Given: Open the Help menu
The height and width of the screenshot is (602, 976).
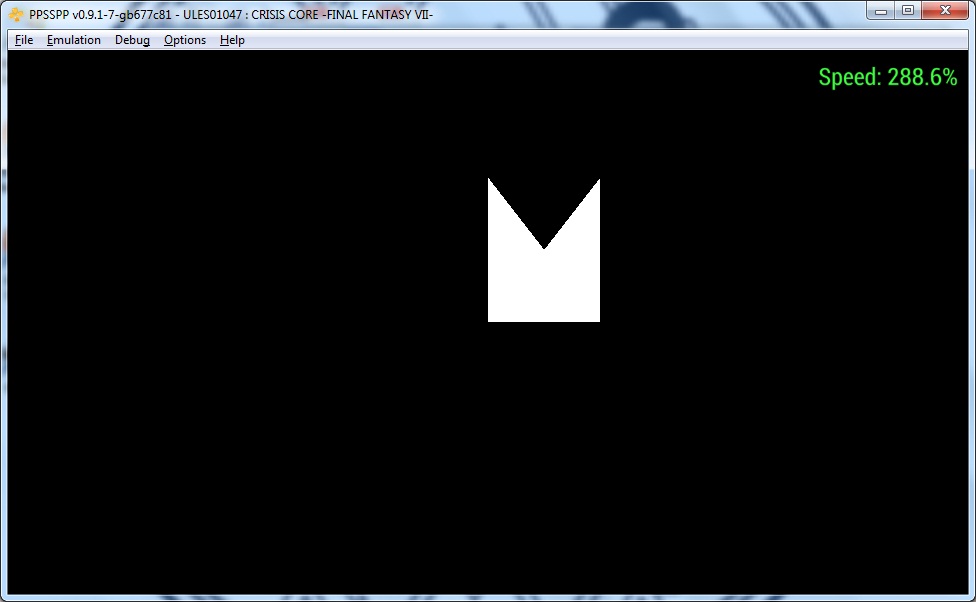Looking at the screenshot, I should [232, 40].
